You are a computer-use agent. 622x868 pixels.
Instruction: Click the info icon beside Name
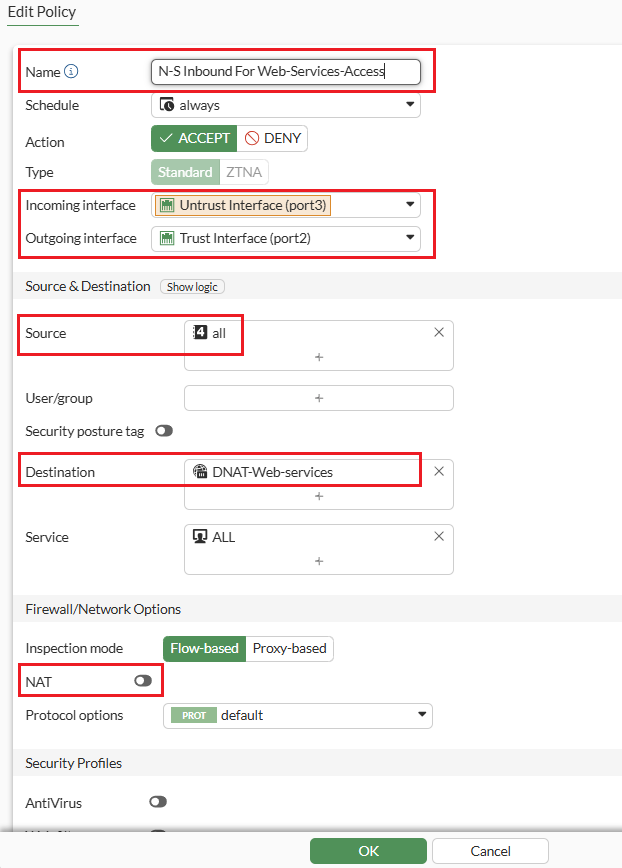tap(71, 72)
